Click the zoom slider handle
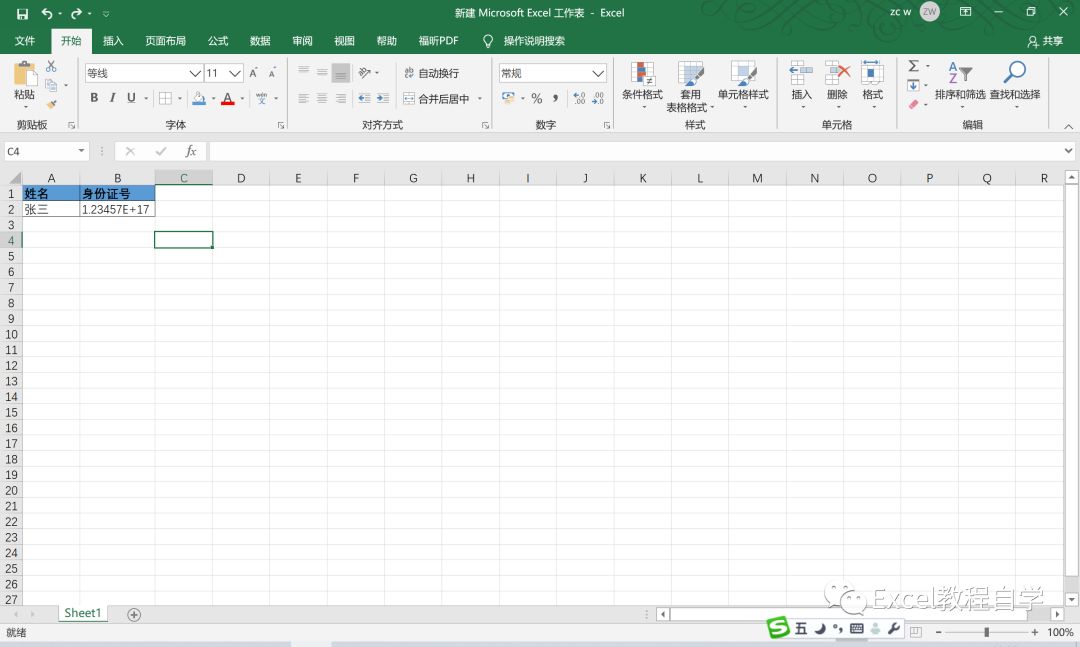The image size is (1080, 647). point(986,632)
